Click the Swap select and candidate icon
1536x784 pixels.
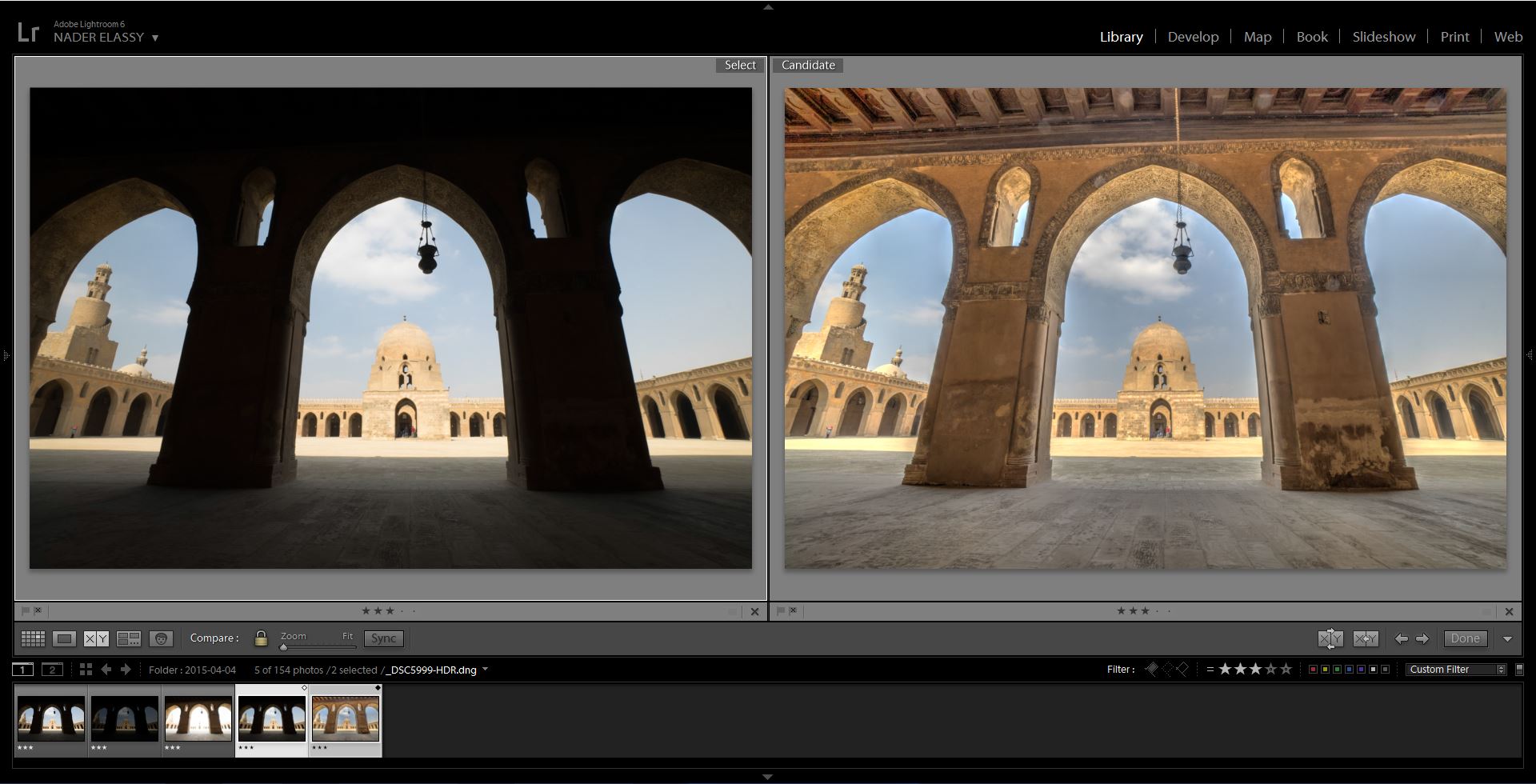point(1330,638)
